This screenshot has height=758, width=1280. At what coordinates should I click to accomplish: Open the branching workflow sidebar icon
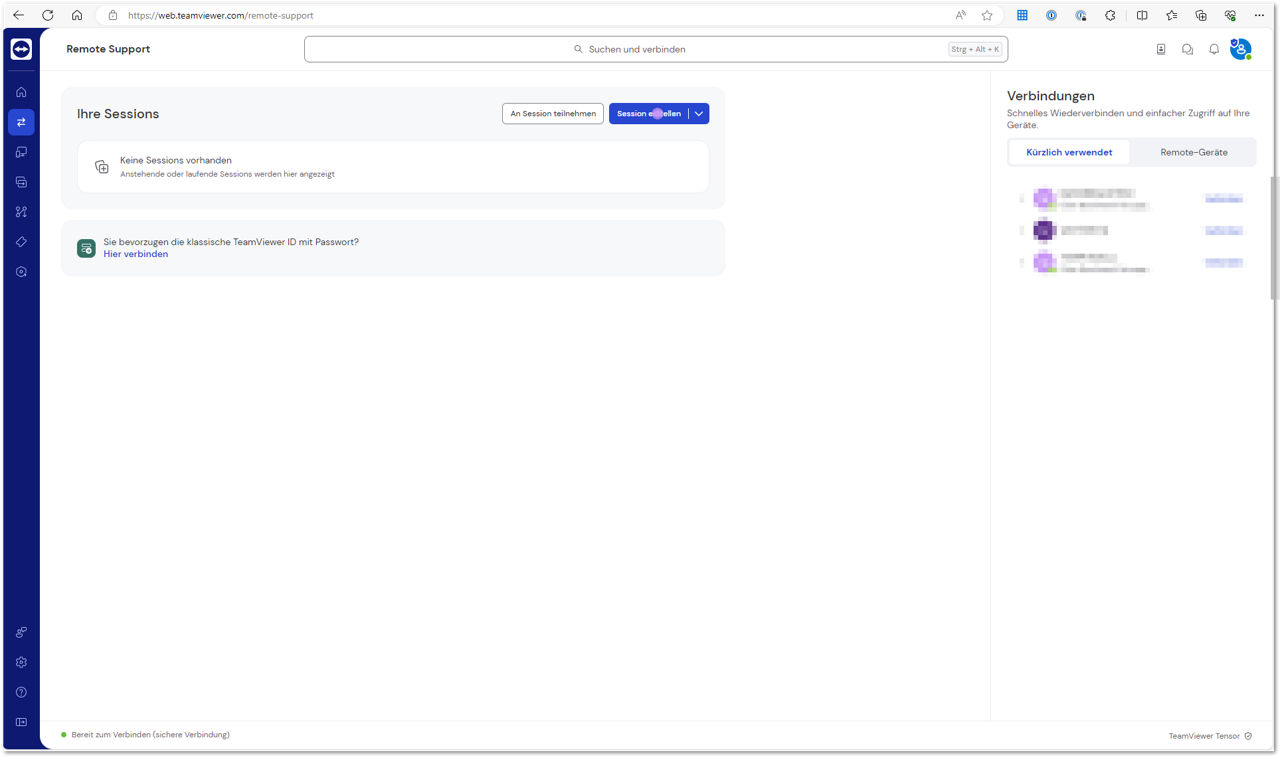[21, 212]
